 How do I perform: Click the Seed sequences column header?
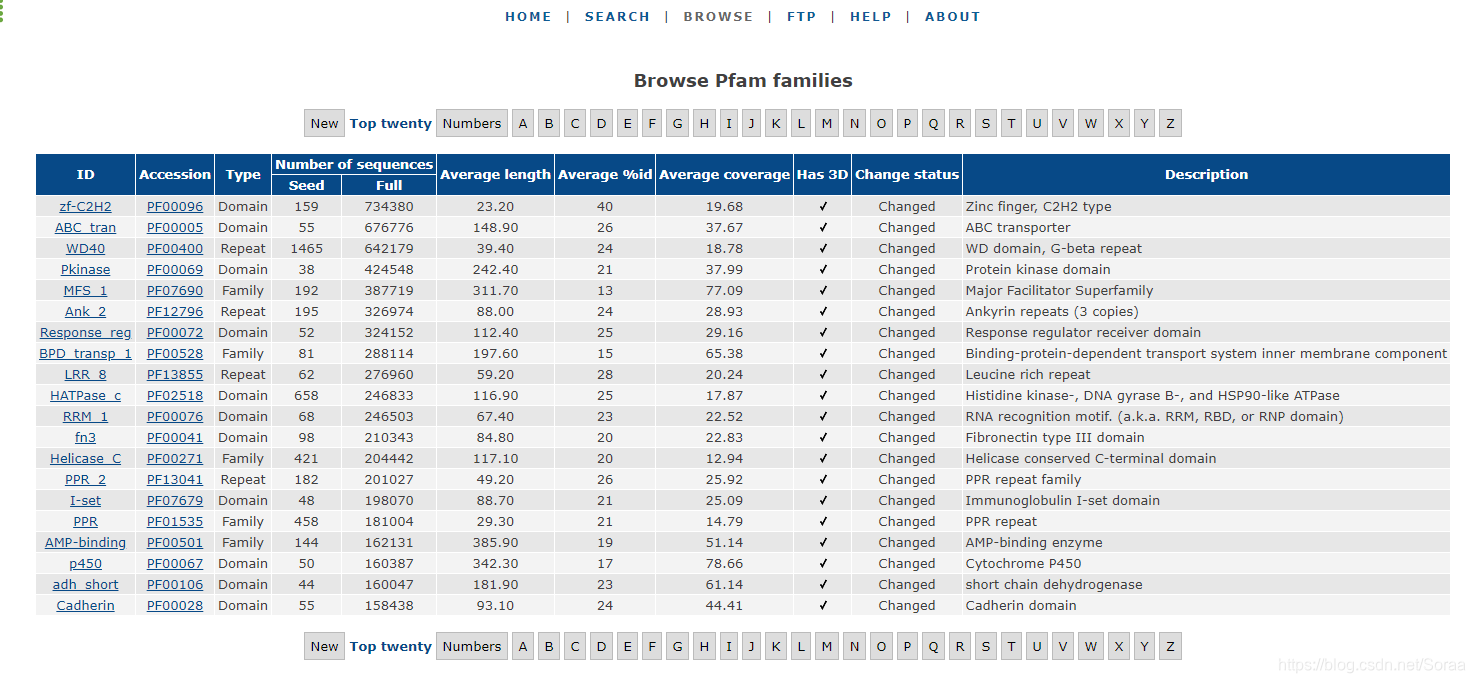click(x=306, y=185)
